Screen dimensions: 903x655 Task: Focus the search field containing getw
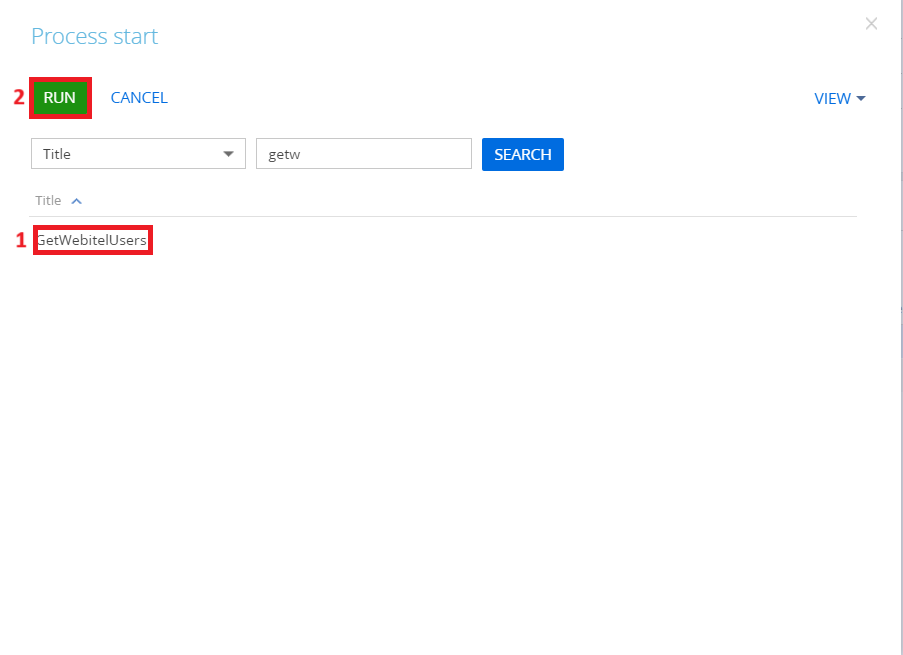(363, 154)
